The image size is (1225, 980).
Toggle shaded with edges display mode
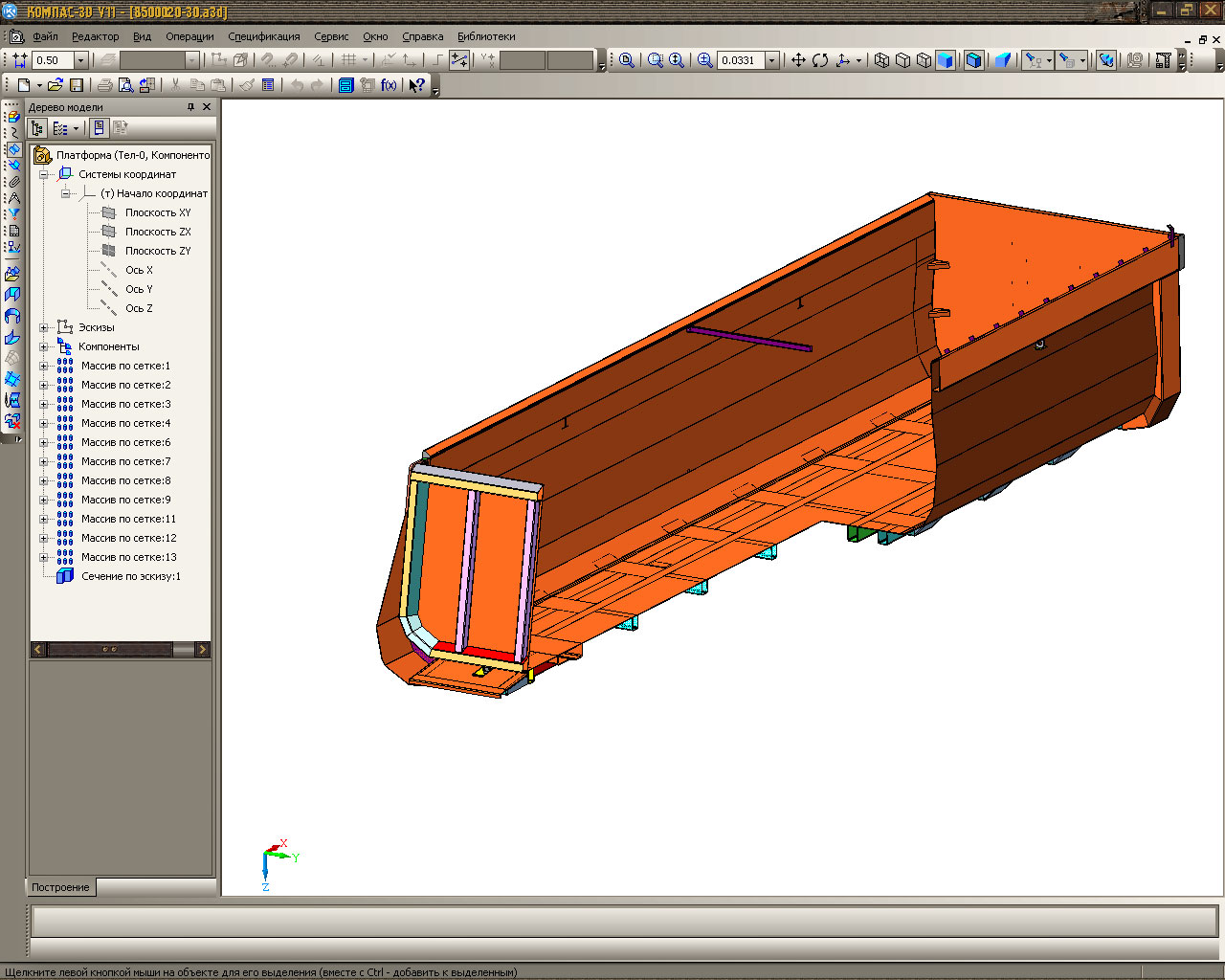[973, 60]
